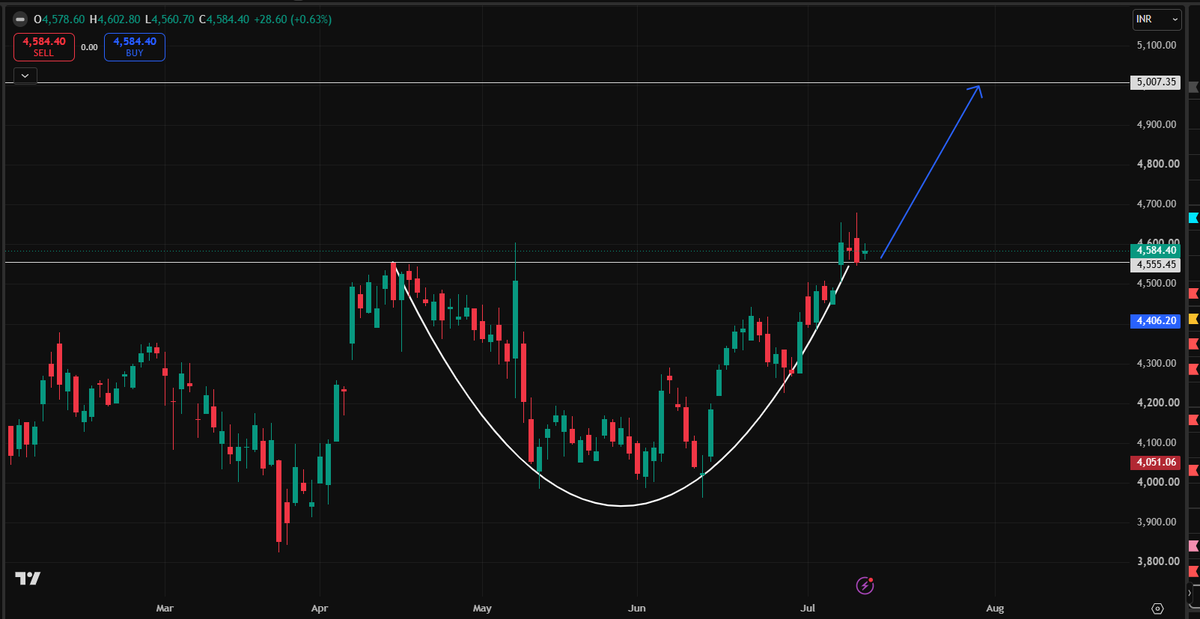Select the green 4,584.40 current price label

click(x=1155, y=251)
